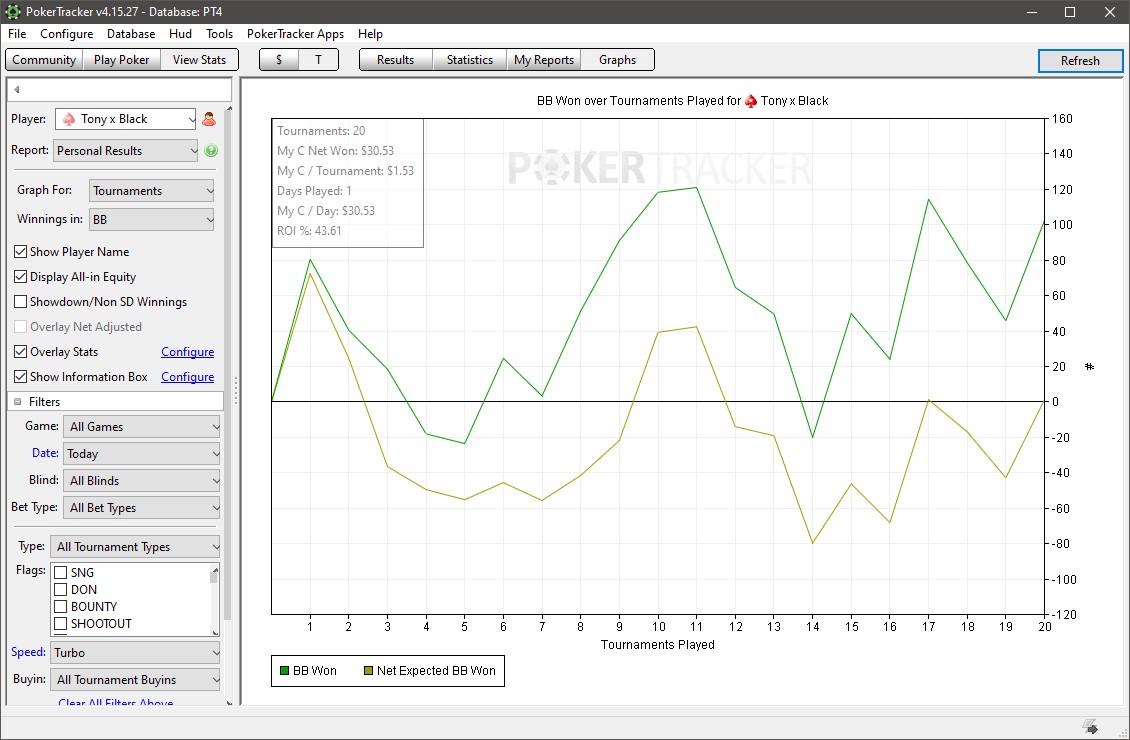Screen dimensions: 1130x740
Task: Click the green BB Won legend swatch
Action: coord(284,671)
